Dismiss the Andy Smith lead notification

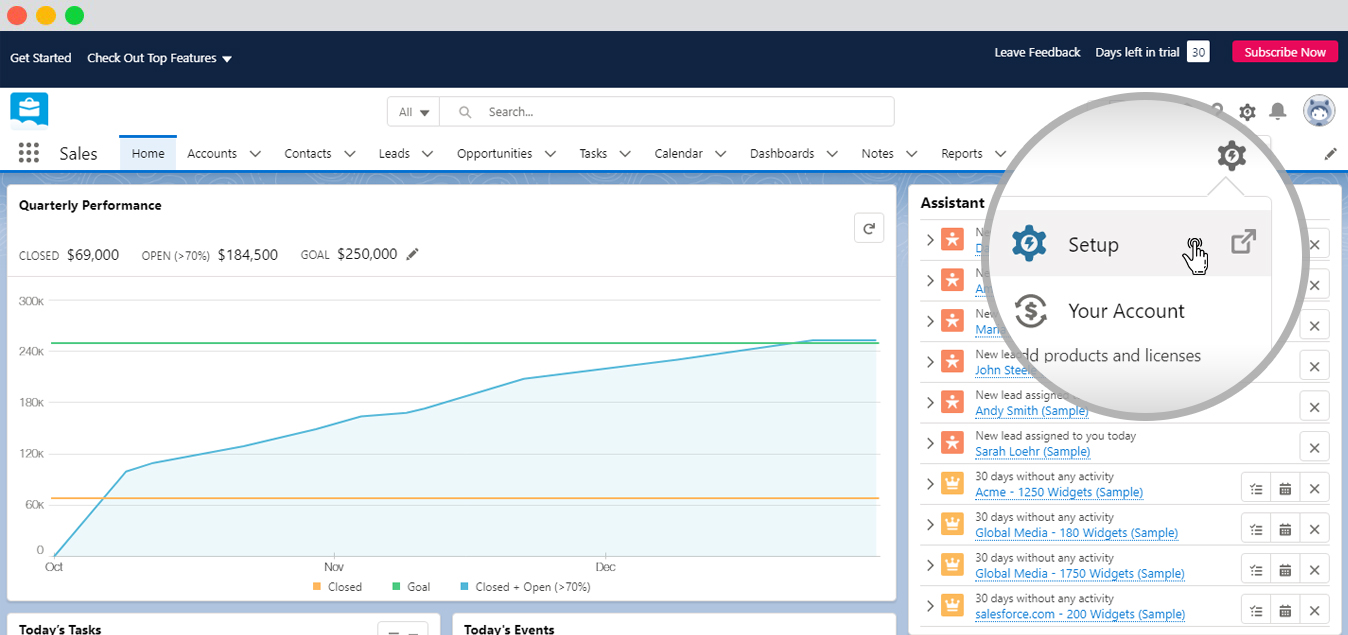click(x=1314, y=406)
